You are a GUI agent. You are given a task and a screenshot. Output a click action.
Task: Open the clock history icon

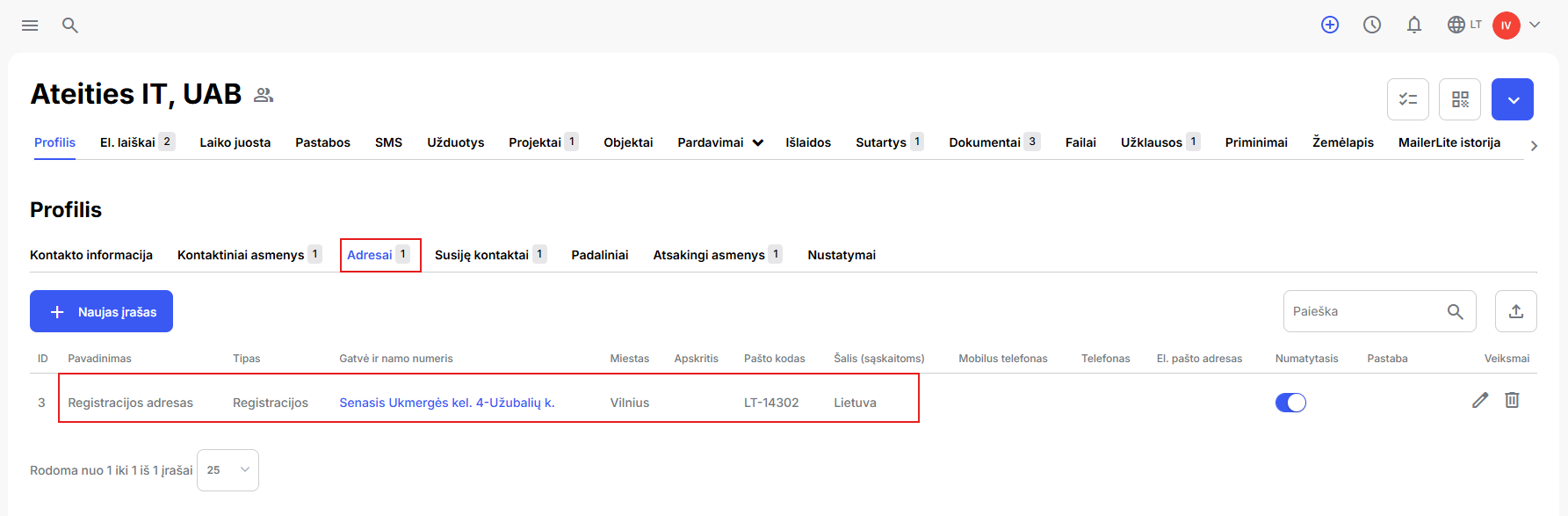pos(1372,25)
